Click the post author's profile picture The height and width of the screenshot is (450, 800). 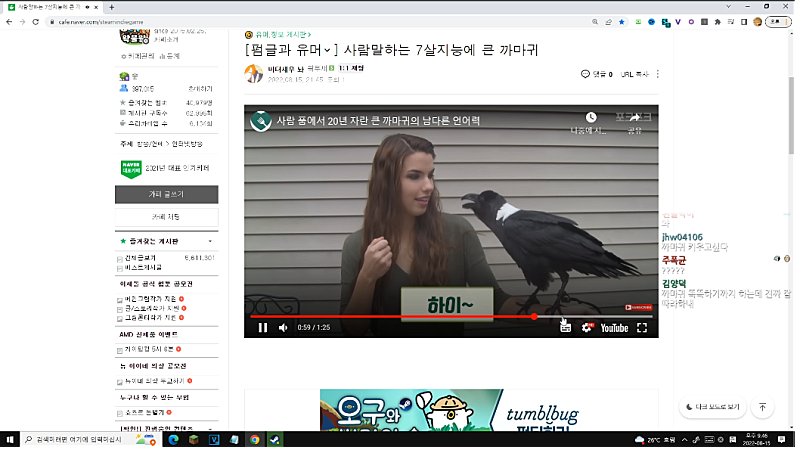pyautogui.click(x=254, y=74)
